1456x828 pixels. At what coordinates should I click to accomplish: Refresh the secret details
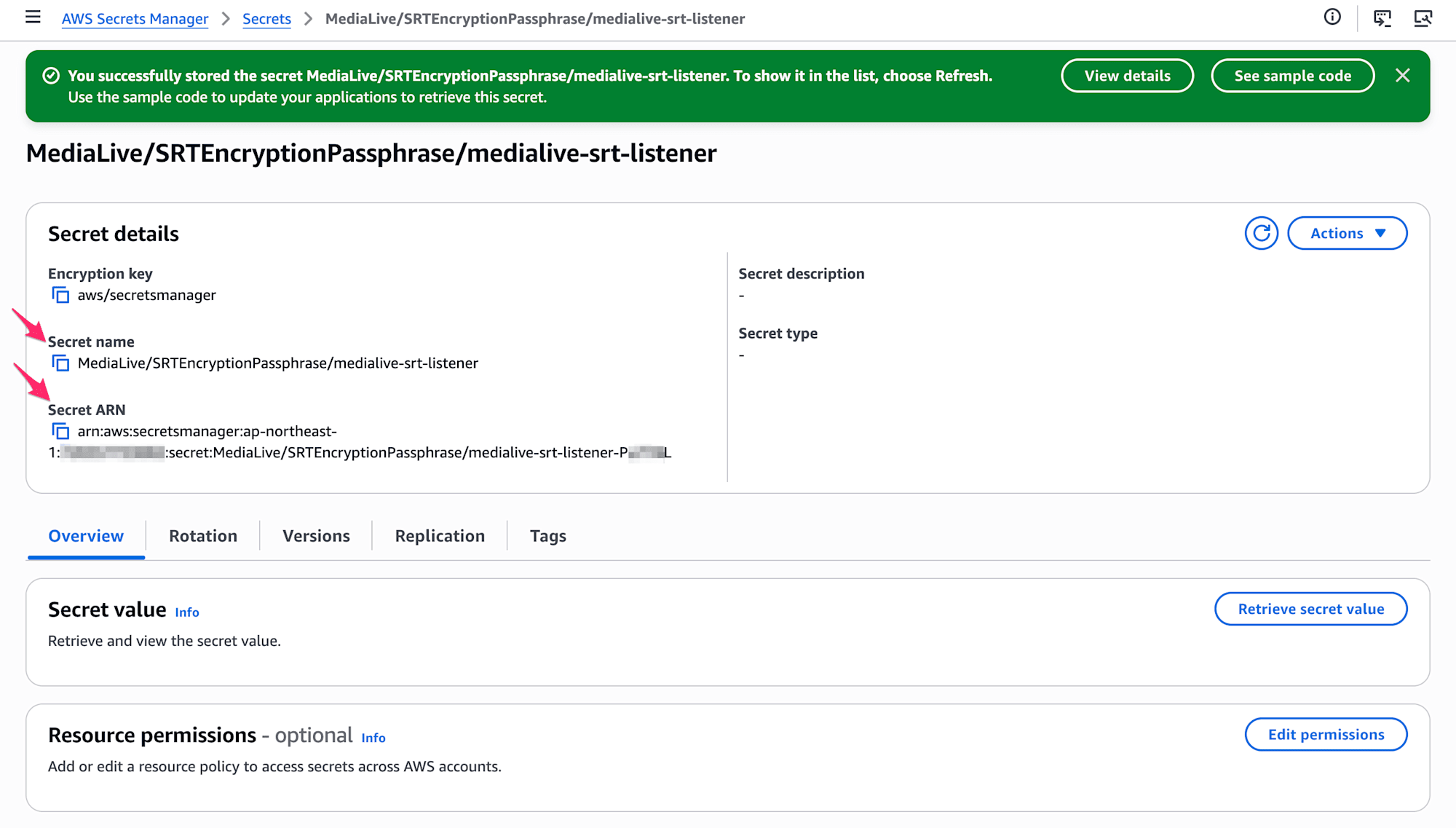click(1262, 233)
